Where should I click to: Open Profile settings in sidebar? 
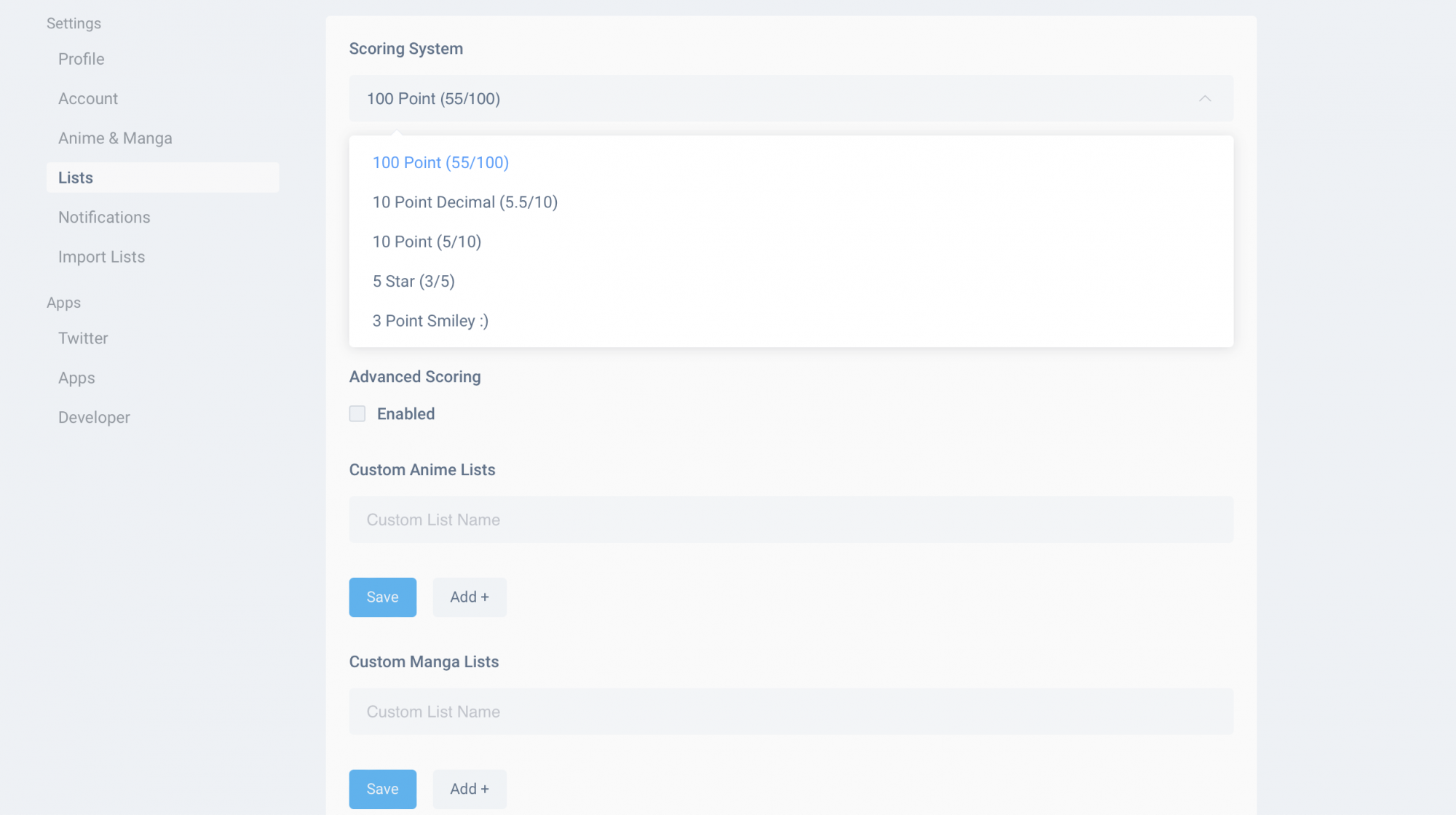pos(82,59)
